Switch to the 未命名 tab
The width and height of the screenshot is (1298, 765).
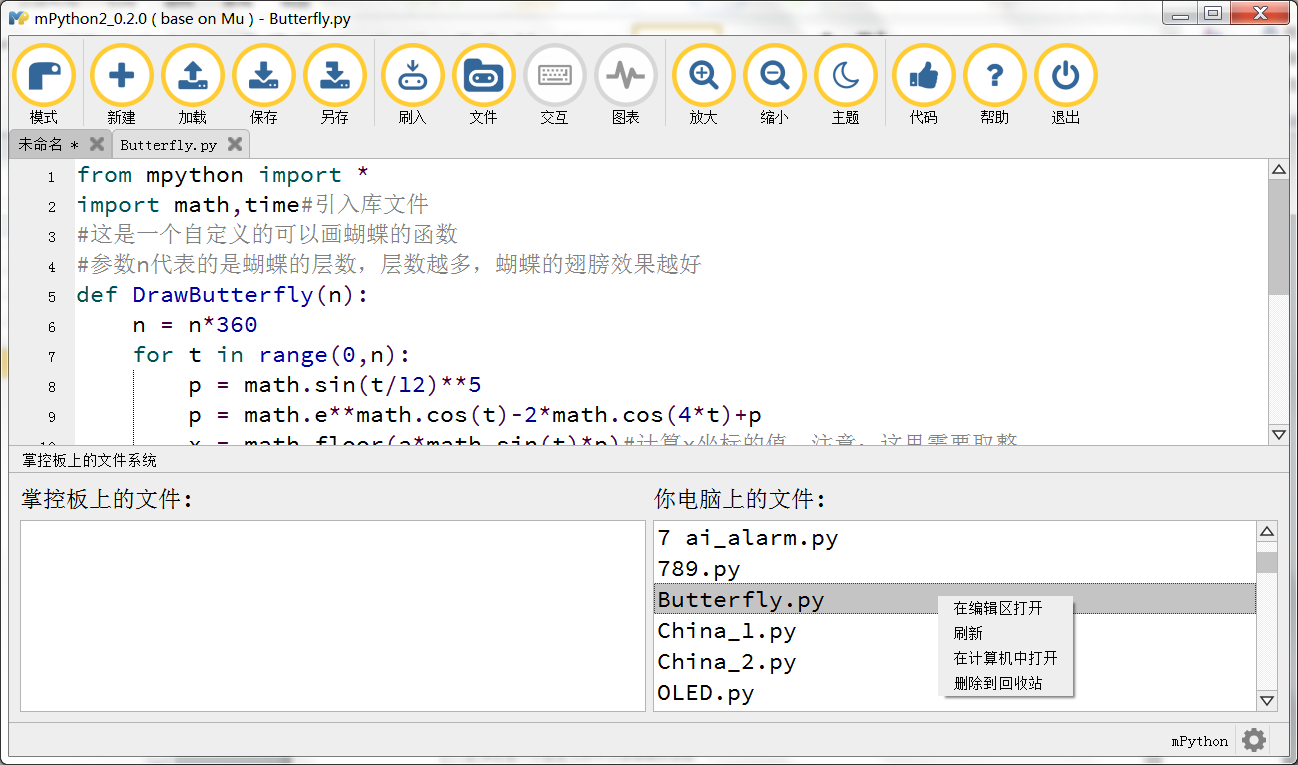47,144
